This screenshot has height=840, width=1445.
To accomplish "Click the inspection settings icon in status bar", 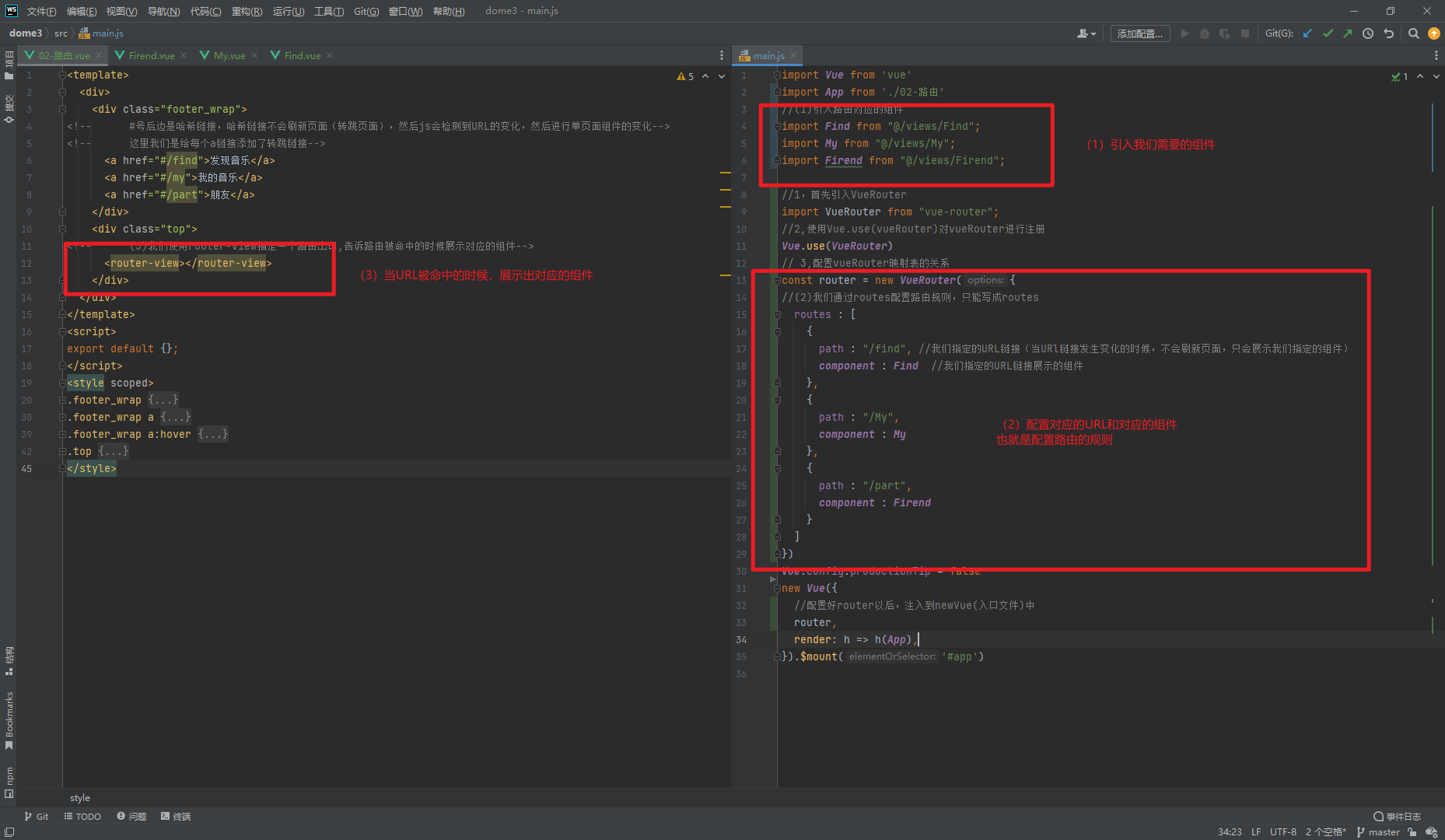I will 1431,831.
